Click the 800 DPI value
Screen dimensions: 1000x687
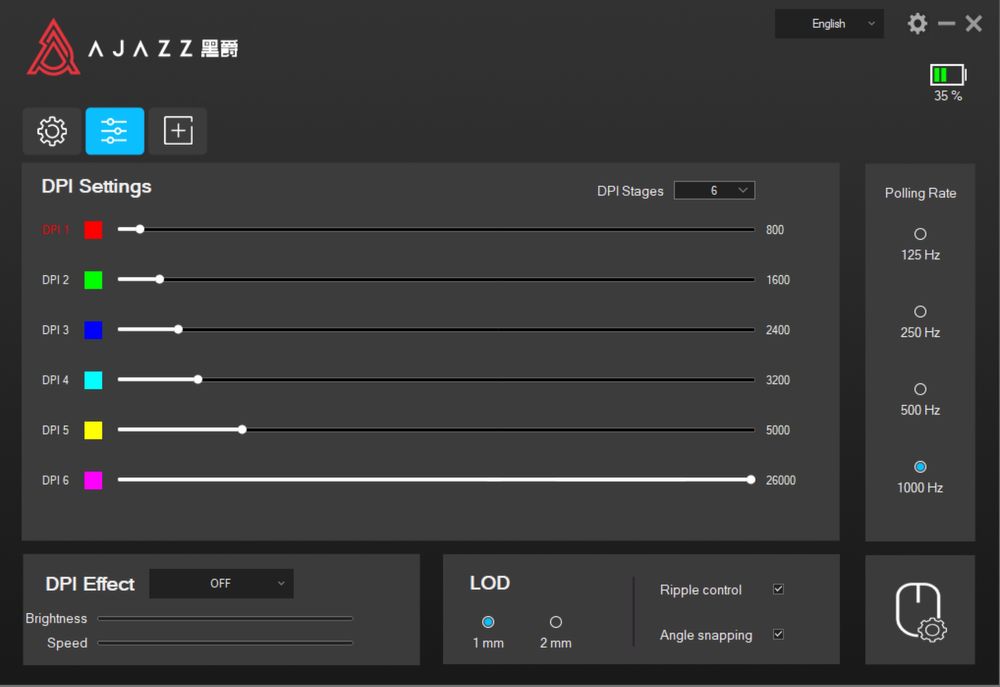775,230
